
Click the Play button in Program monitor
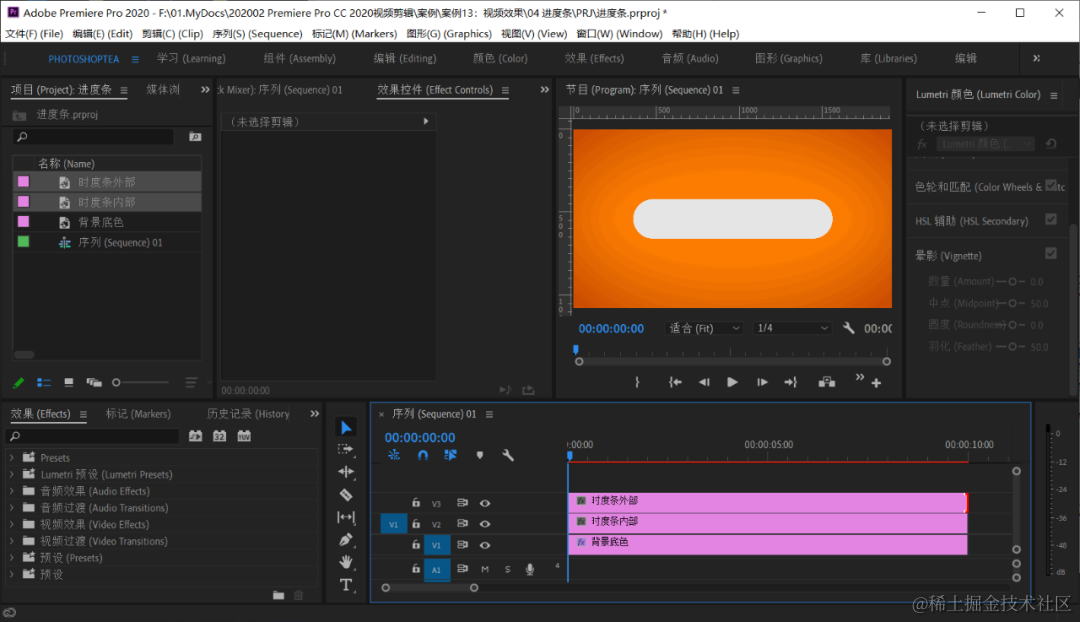[732, 382]
